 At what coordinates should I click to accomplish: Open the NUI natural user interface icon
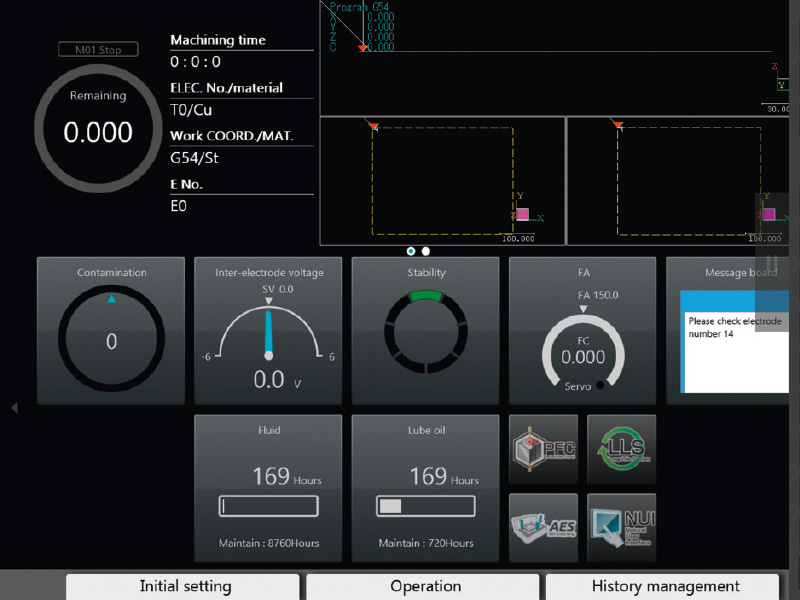[621, 528]
